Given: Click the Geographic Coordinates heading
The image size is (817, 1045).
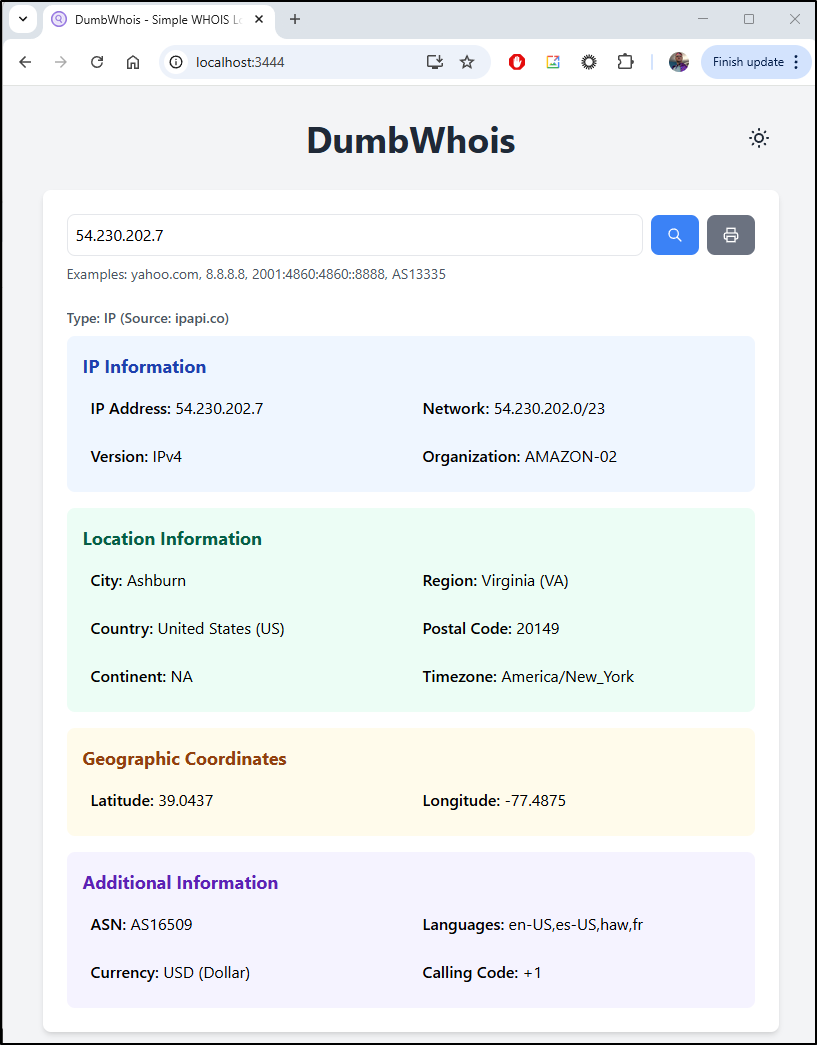Looking at the screenshot, I should 185,758.
